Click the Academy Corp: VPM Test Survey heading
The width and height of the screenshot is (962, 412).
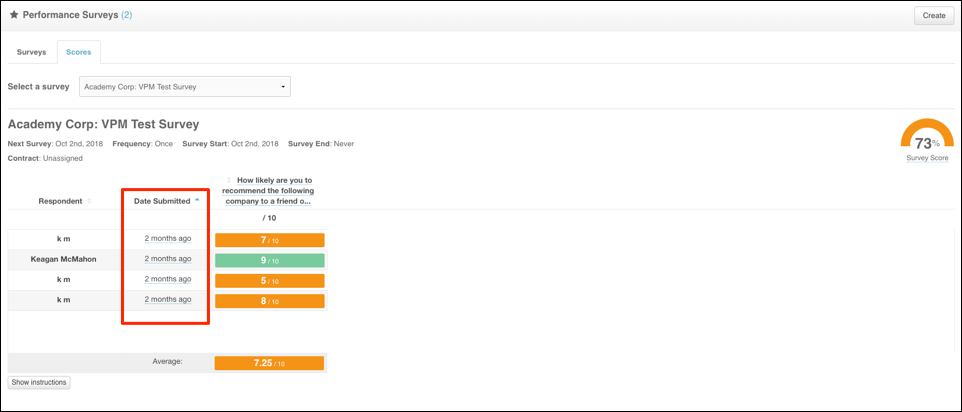[103, 124]
